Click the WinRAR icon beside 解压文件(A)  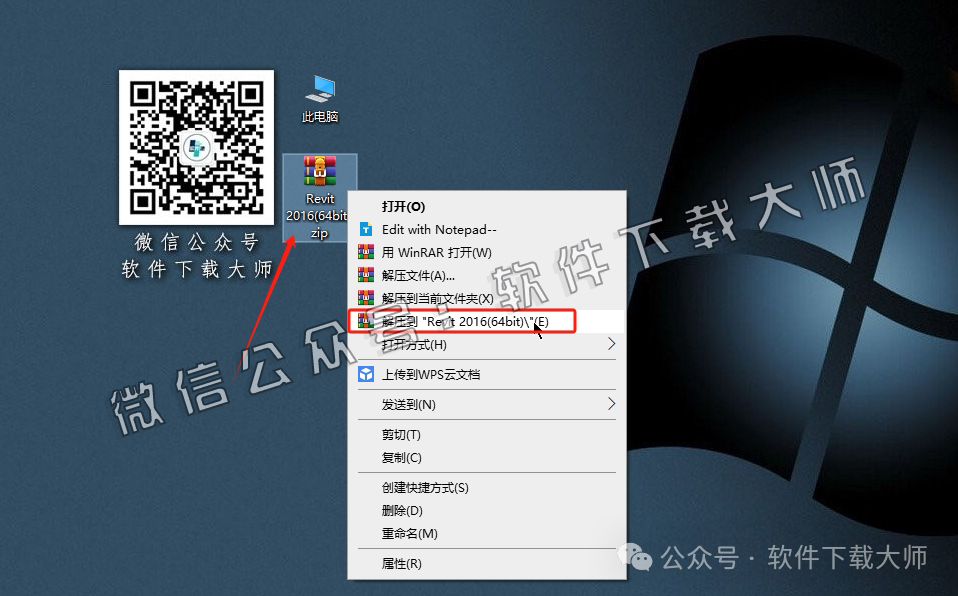366,275
